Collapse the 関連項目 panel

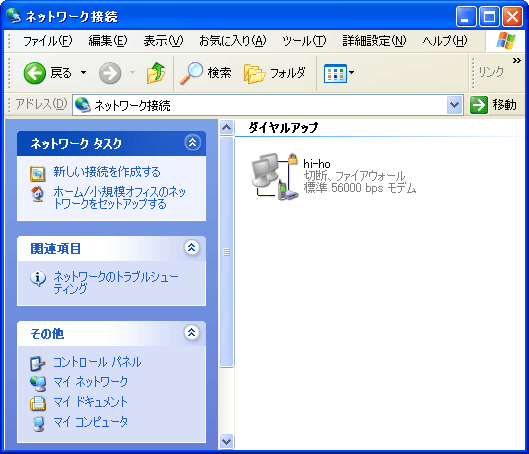192,248
